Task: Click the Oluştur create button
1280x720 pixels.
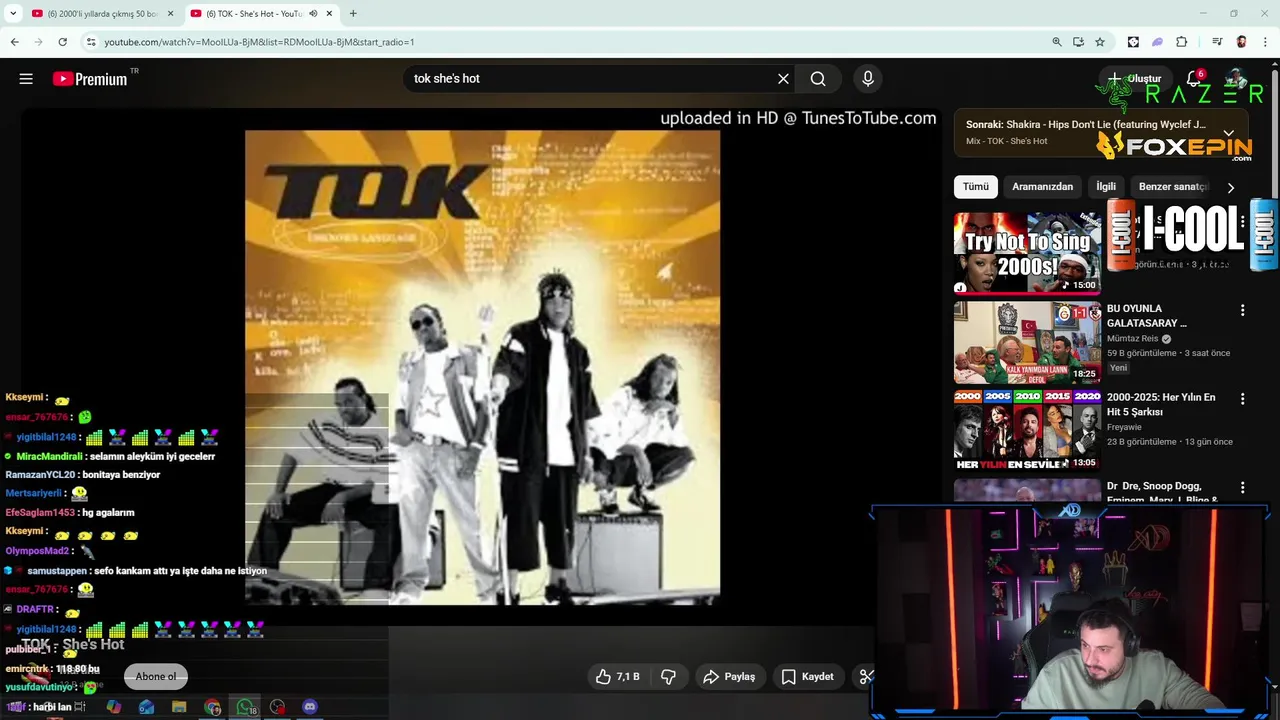Action: [1135, 79]
